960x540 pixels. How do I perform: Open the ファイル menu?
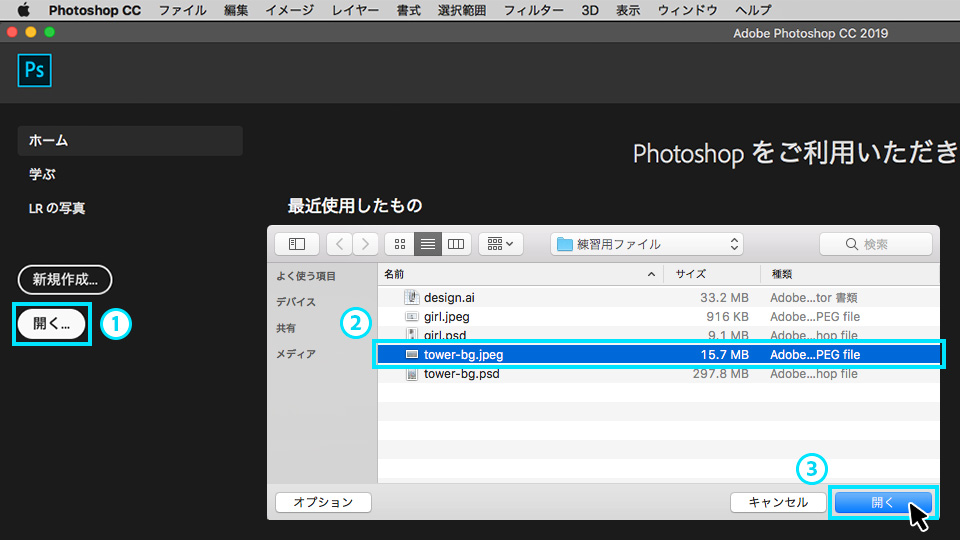point(182,10)
